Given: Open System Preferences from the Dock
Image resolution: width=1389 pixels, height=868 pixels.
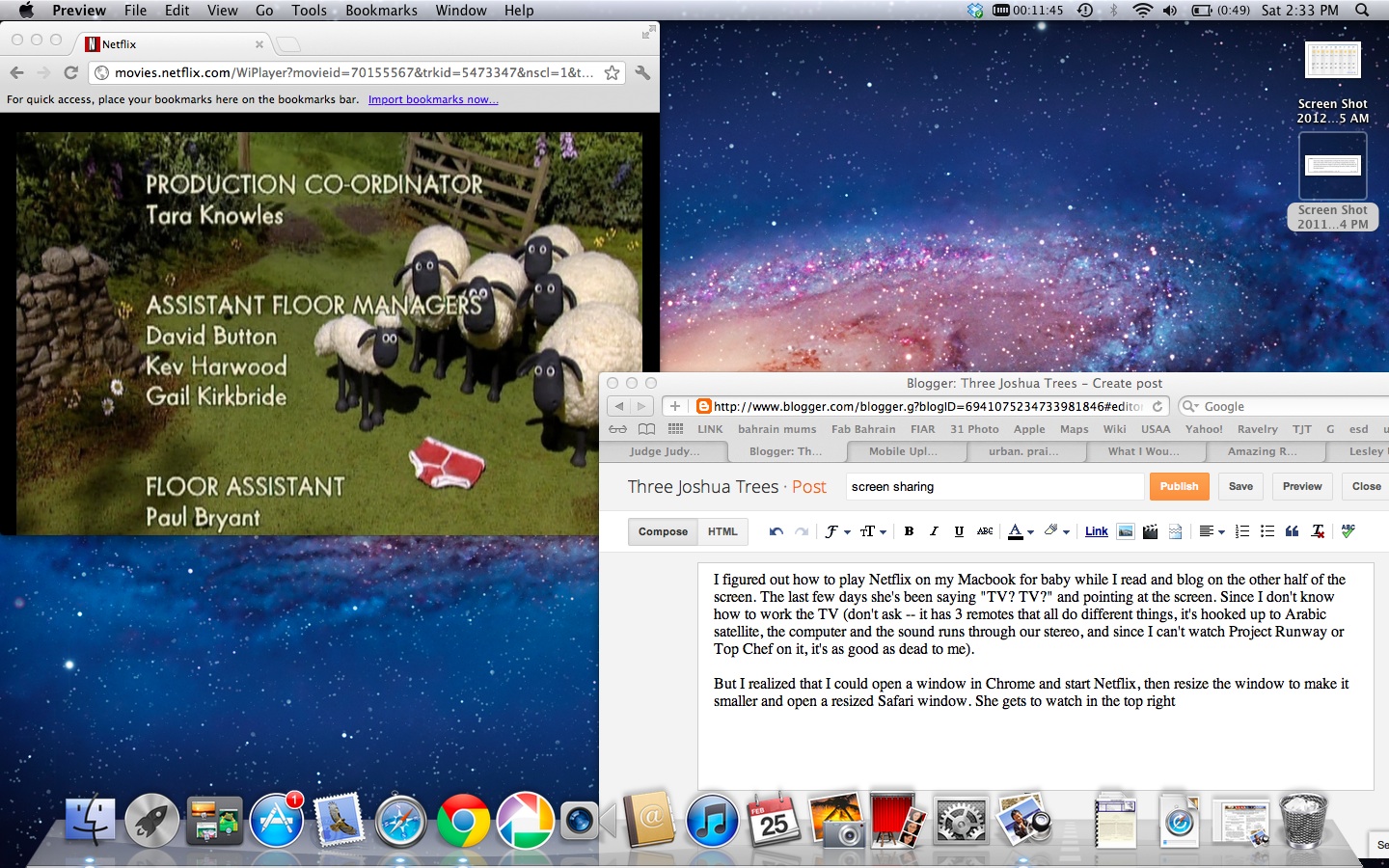Looking at the screenshot, I should (x=961, y=822).
